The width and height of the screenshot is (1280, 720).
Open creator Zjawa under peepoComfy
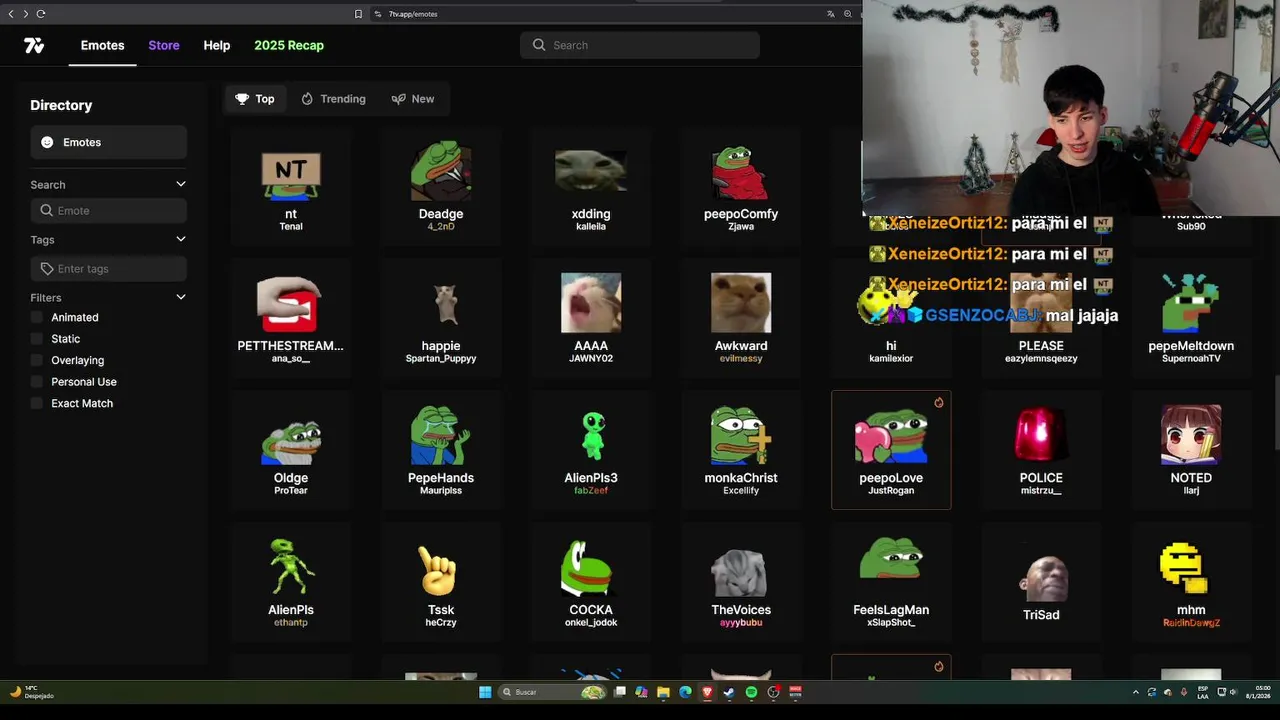tap(741, 227)
